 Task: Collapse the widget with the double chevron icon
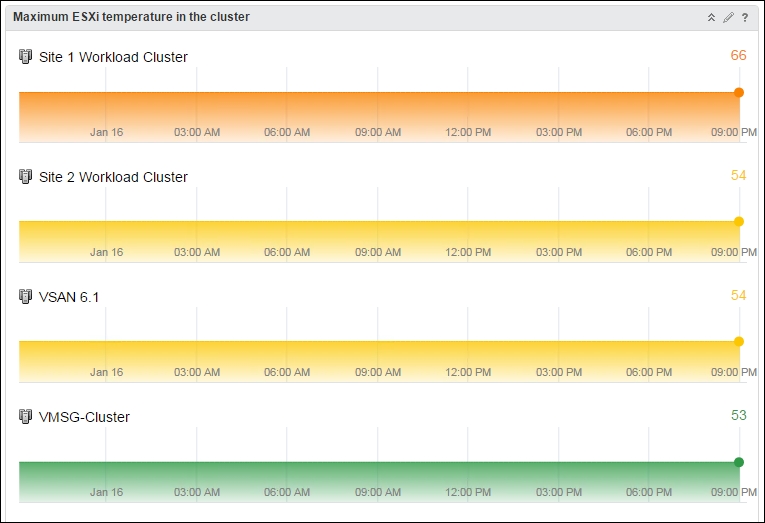point(711,18)
